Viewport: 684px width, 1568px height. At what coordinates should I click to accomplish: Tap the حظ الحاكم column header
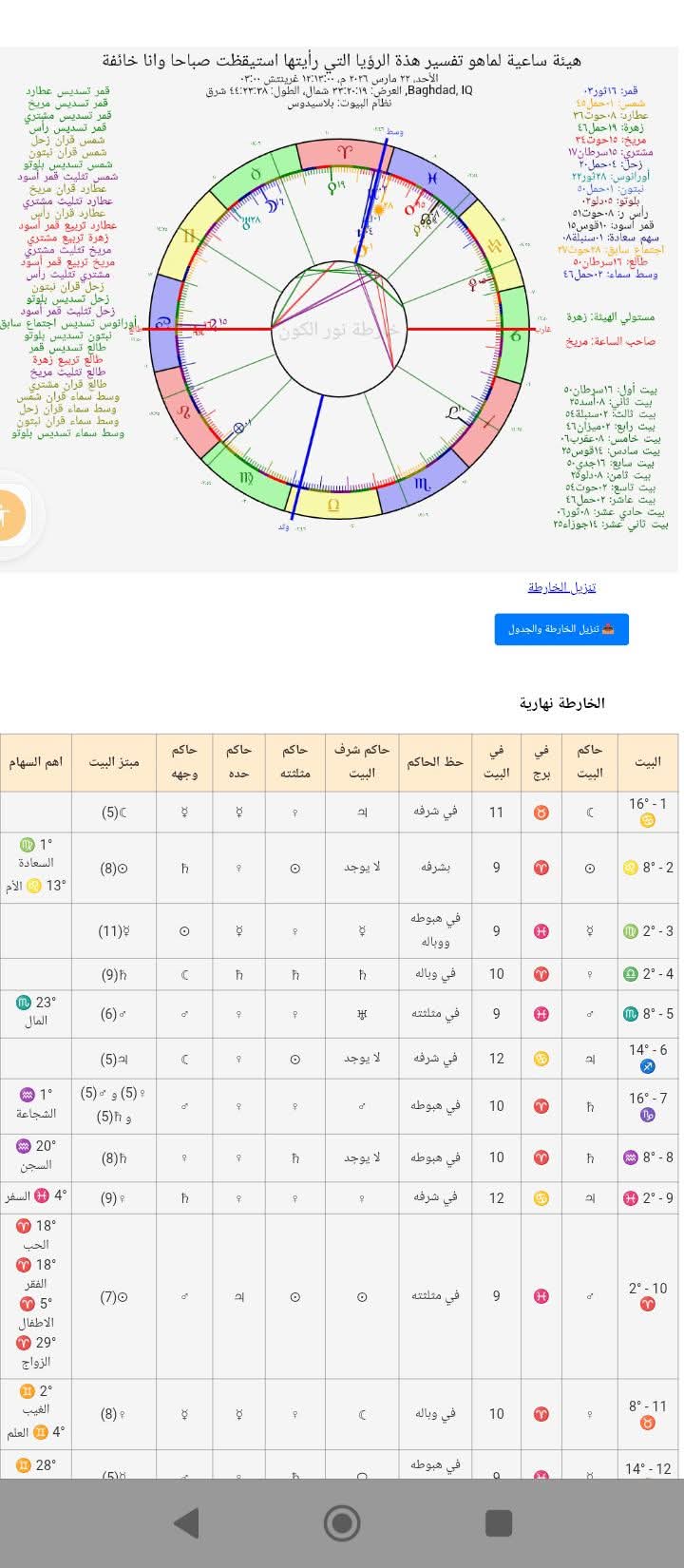434,762
